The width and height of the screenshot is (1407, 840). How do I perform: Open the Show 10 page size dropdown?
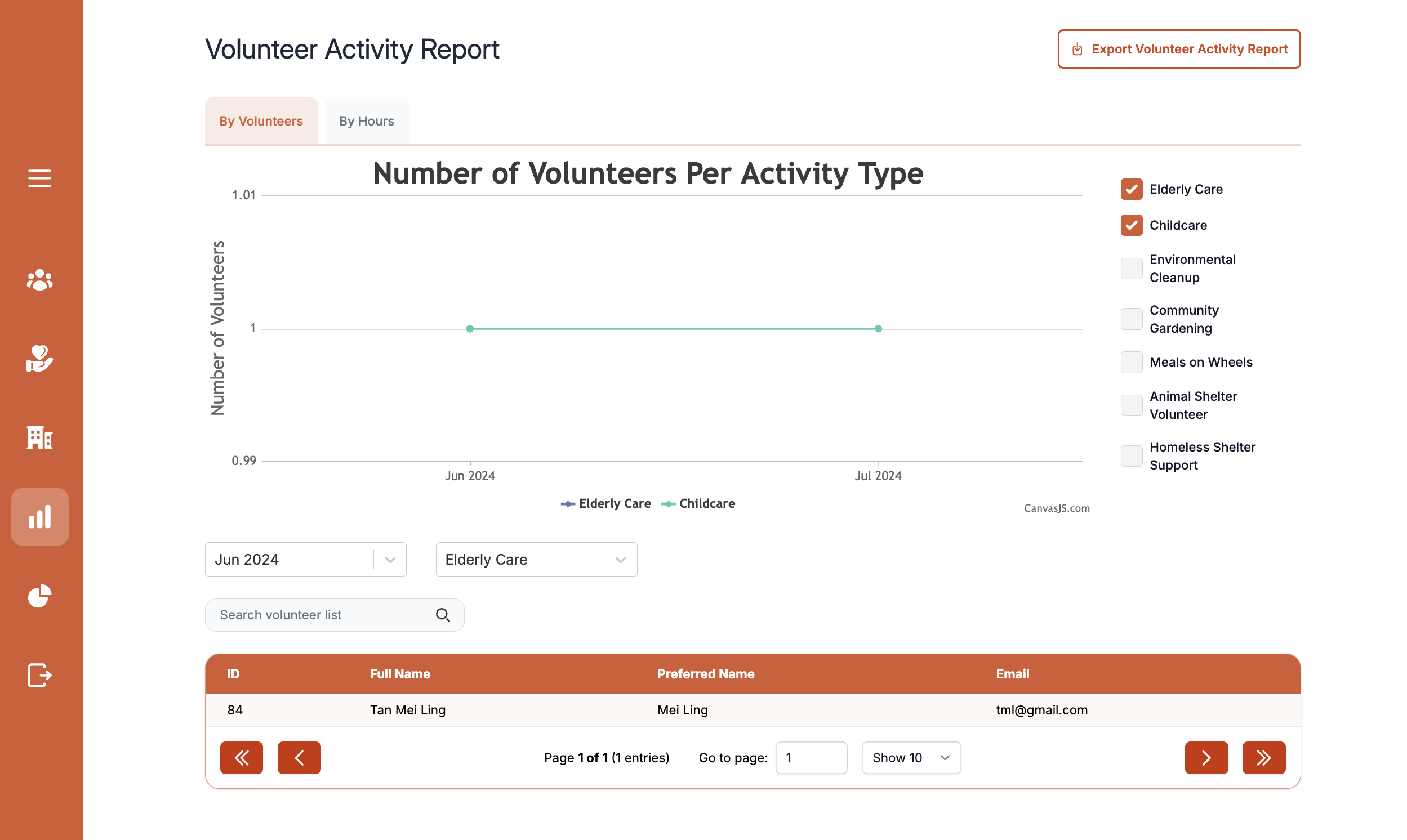point(910,758)
